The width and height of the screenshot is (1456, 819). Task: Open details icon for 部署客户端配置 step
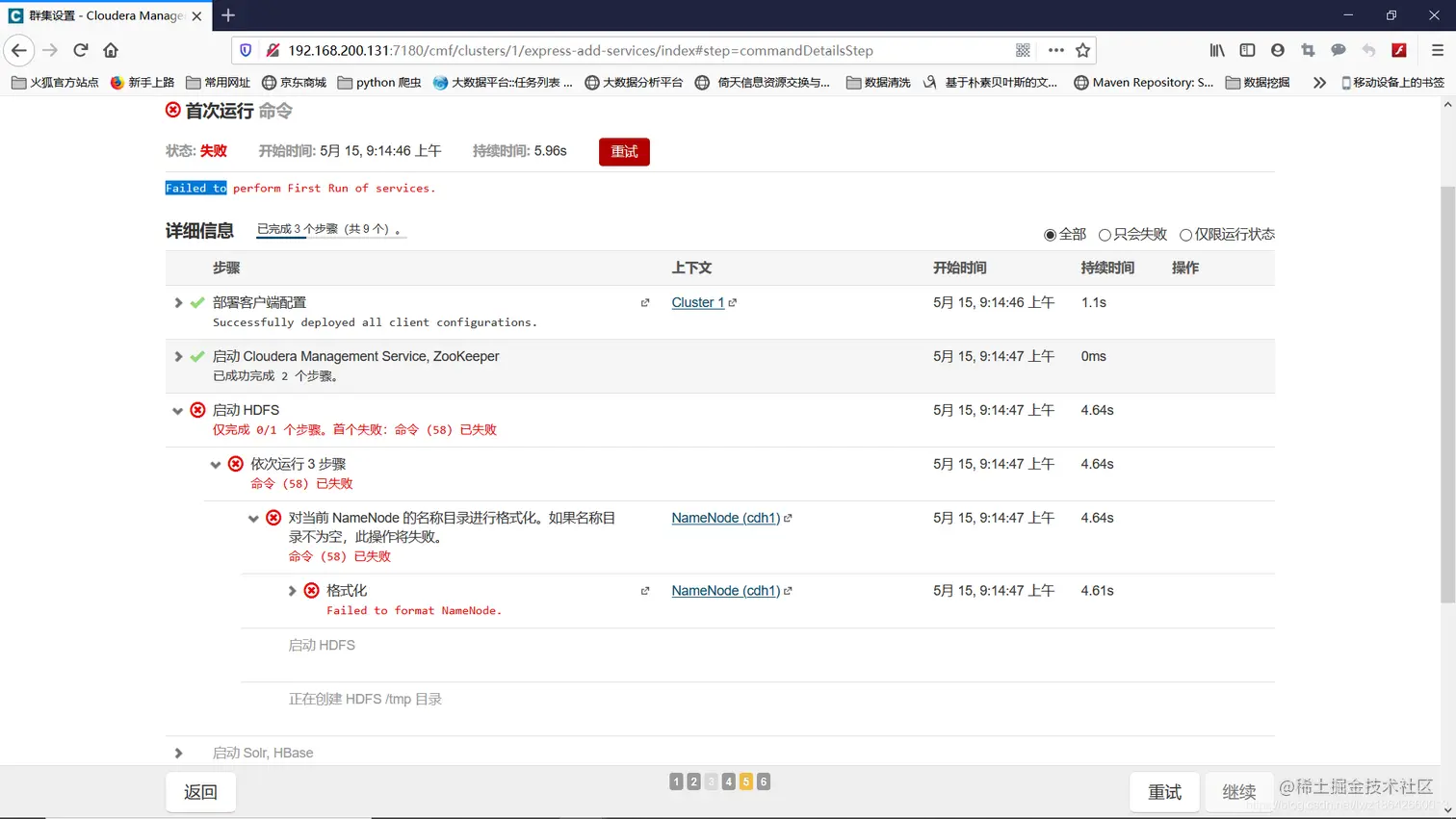pos(645,302)
